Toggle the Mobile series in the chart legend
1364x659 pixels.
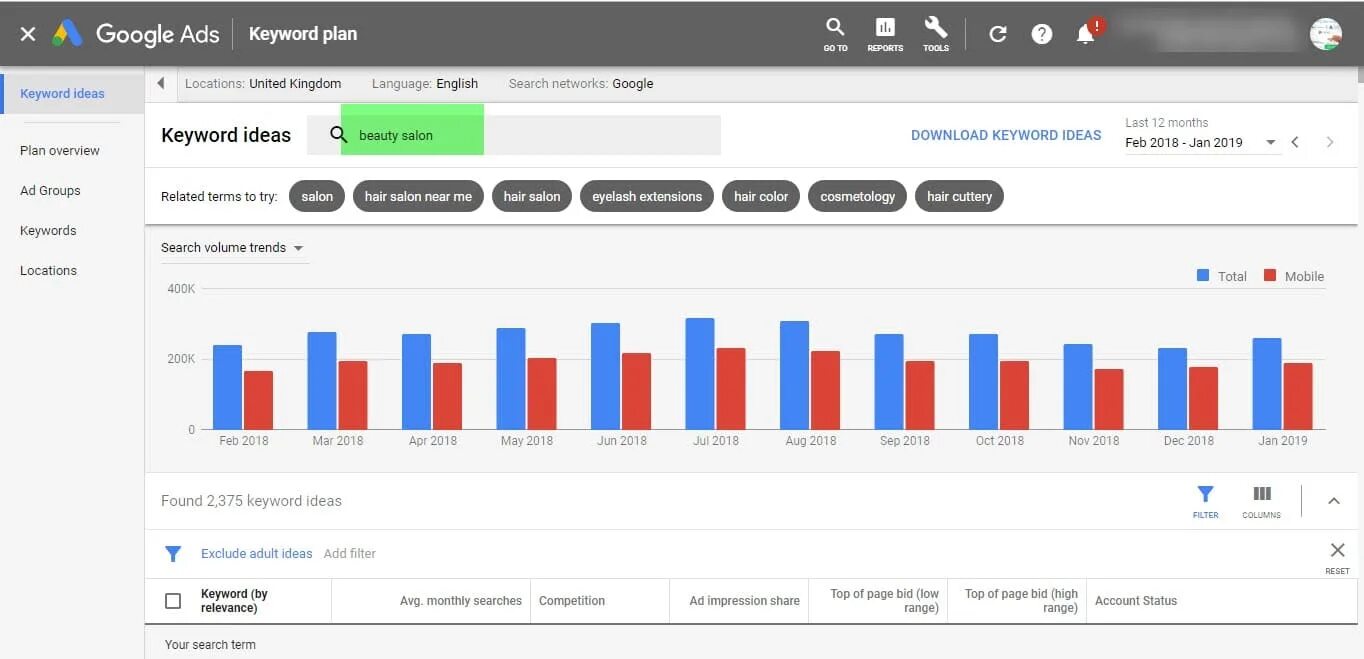click(x=1294, y=275)
